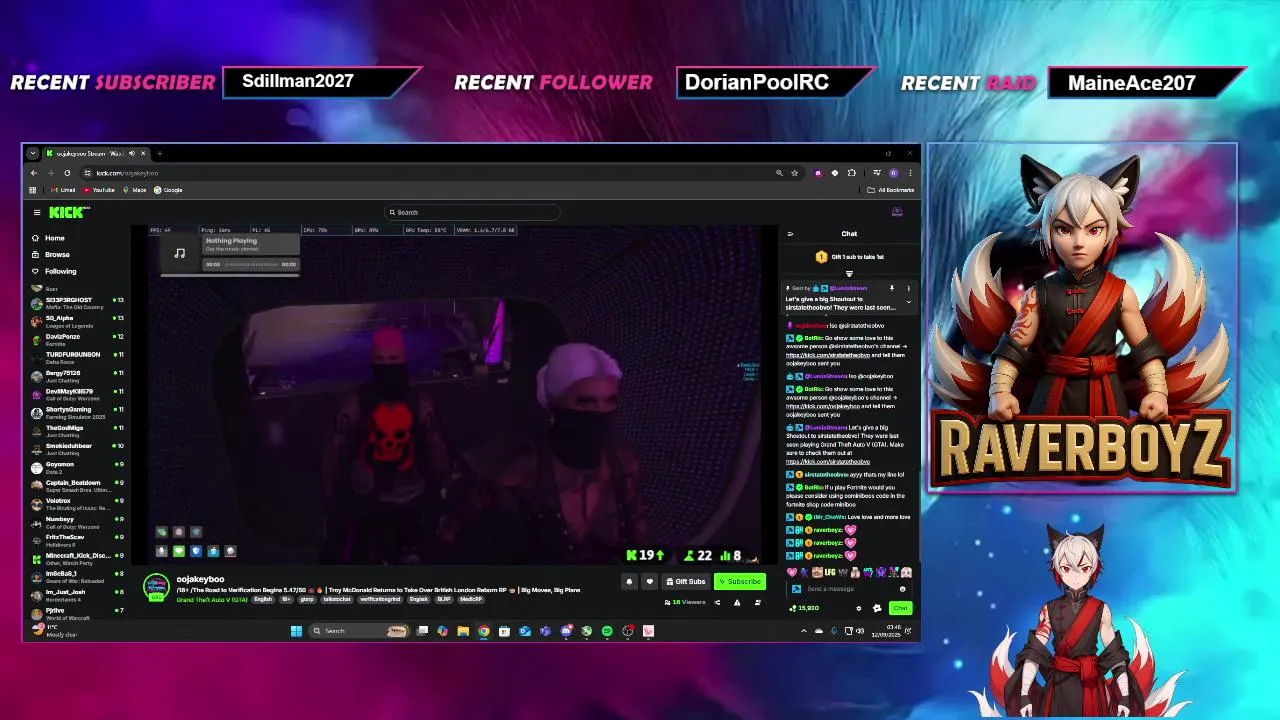Click the oojakeyboo streamer avatar
Viewport: 1280px width, 720px height.
pos(156,588)
